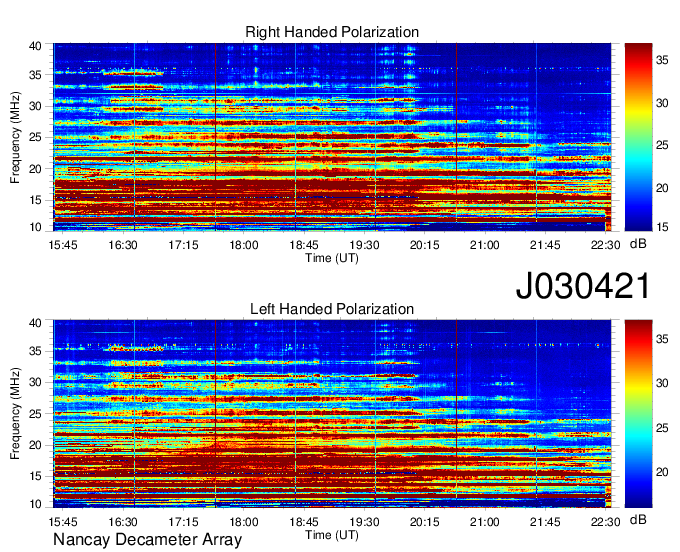Click the 35 MHz tick on Right Handed plot
This screenshot has height=552, width=680.
coord(35,75)
